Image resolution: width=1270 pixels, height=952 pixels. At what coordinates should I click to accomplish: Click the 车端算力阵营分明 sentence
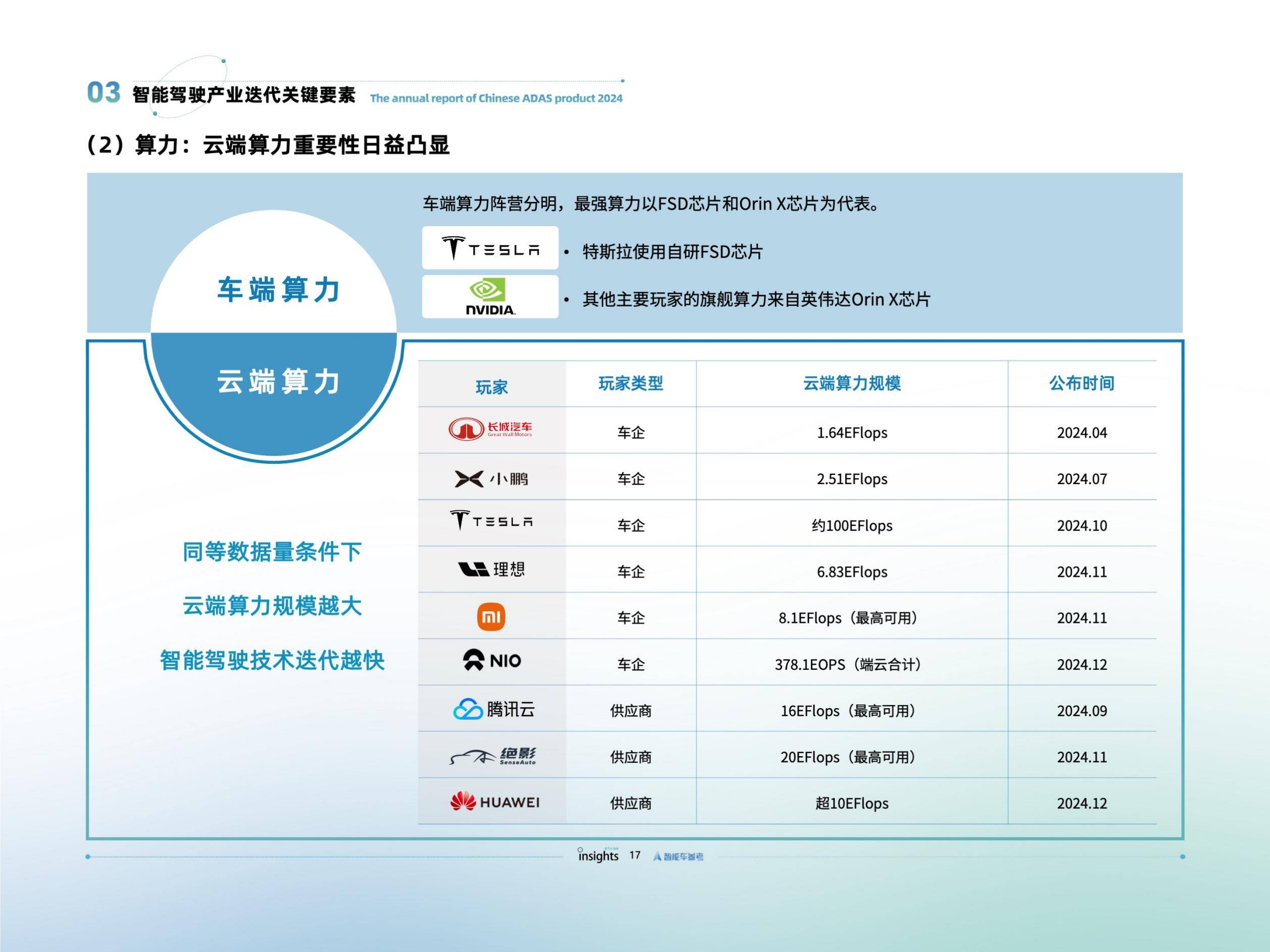pyautogui.click(x=652, y=204)
